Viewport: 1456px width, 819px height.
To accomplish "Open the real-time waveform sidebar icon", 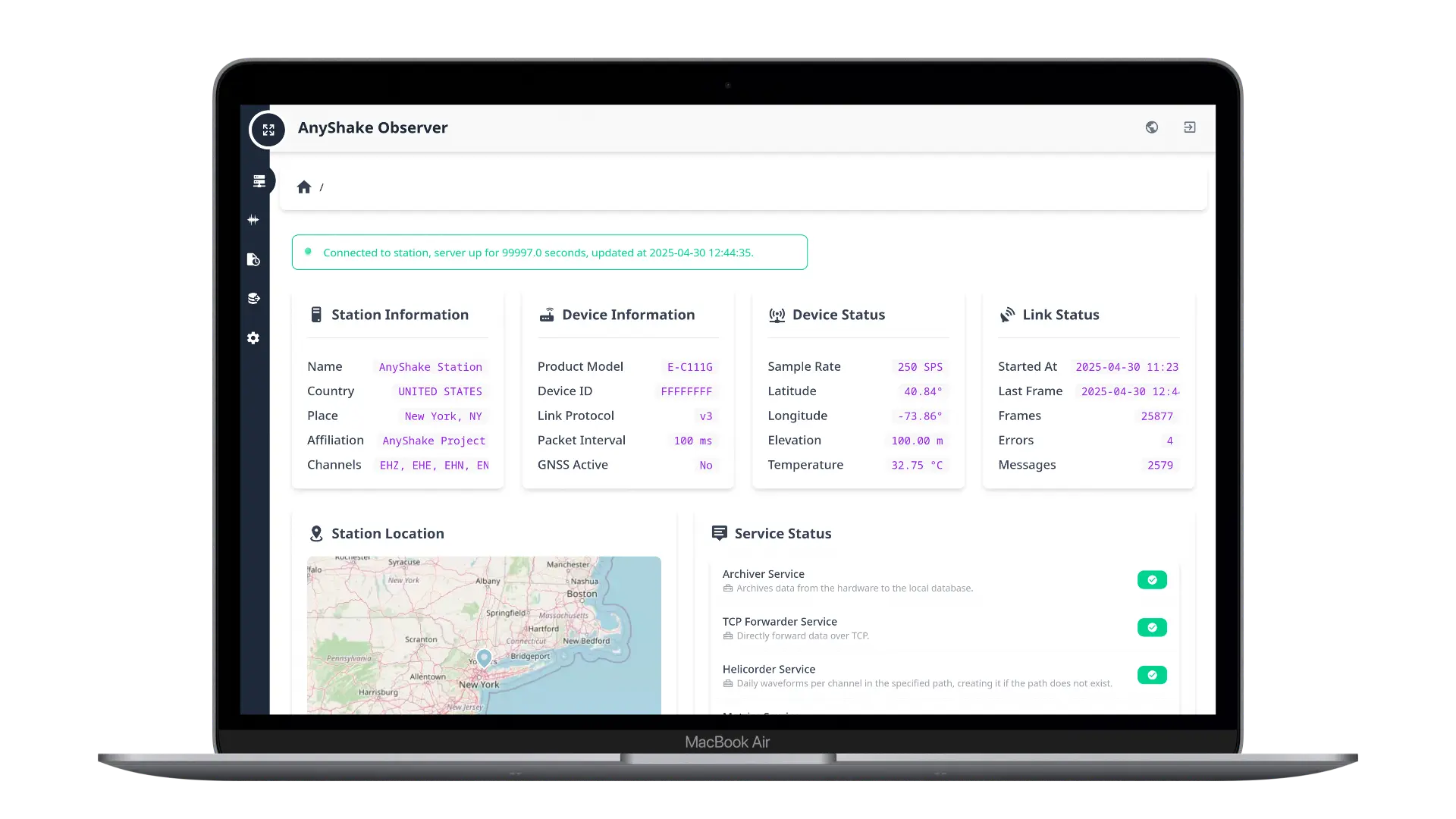I will [x=253, y=220].
